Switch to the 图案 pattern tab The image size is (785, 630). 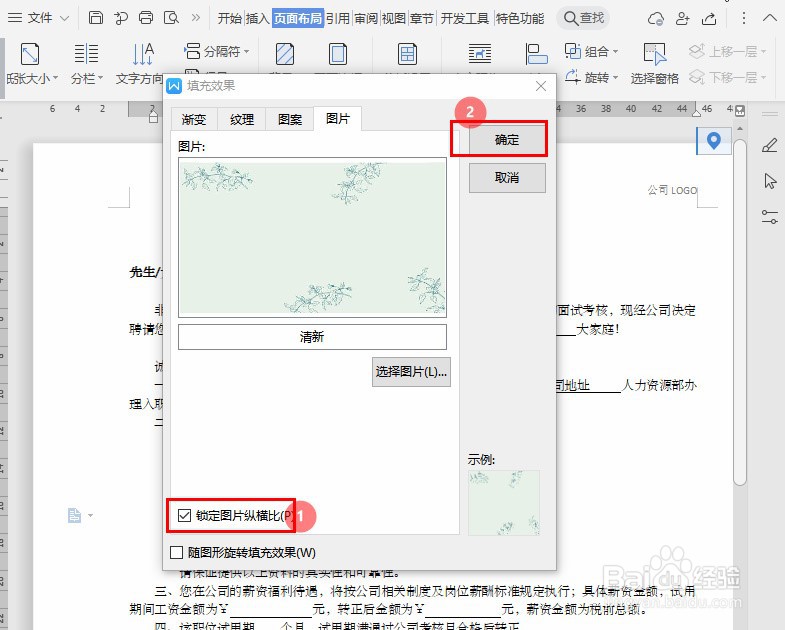click(290, 119)
